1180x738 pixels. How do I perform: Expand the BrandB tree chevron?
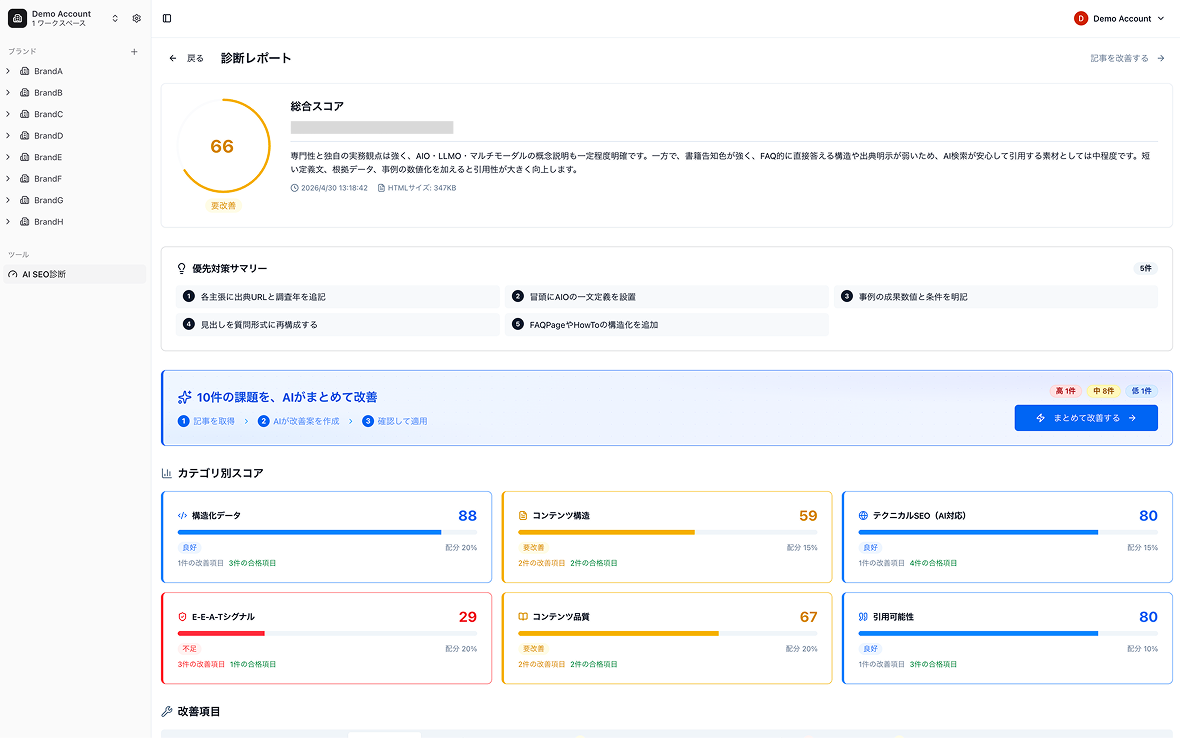(8, 93)
